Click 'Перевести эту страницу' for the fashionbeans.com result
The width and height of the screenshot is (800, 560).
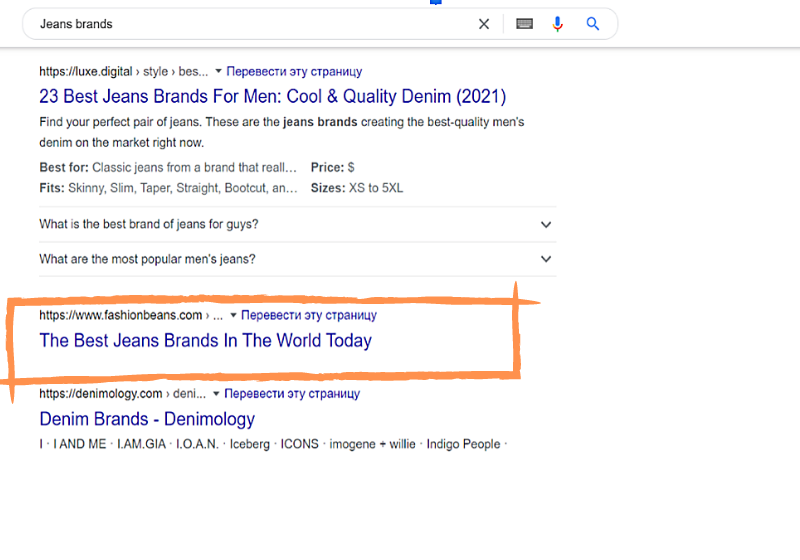pyautogui.click(x=309, y=315)
